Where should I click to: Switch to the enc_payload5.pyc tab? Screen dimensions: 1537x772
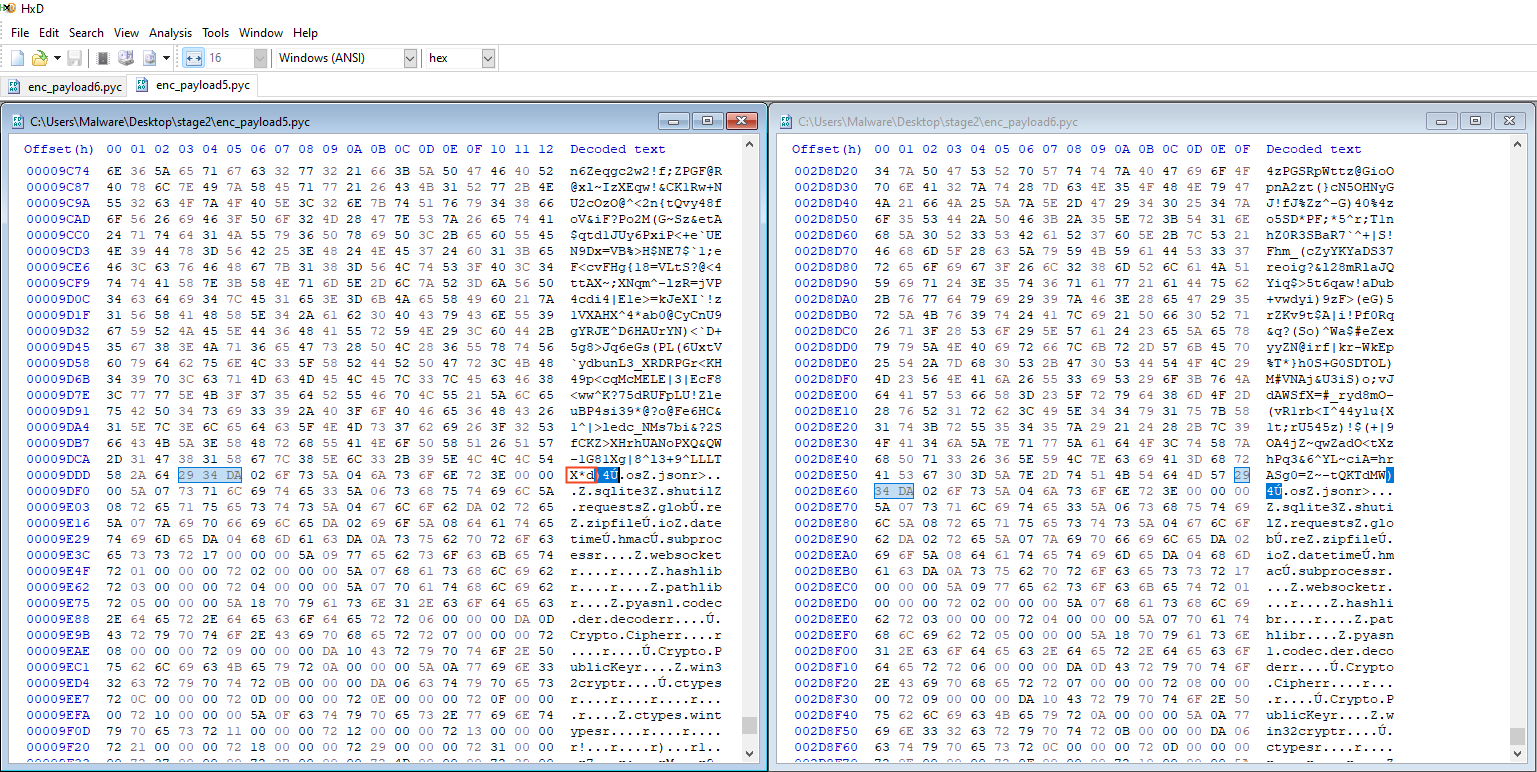(194, 85)
